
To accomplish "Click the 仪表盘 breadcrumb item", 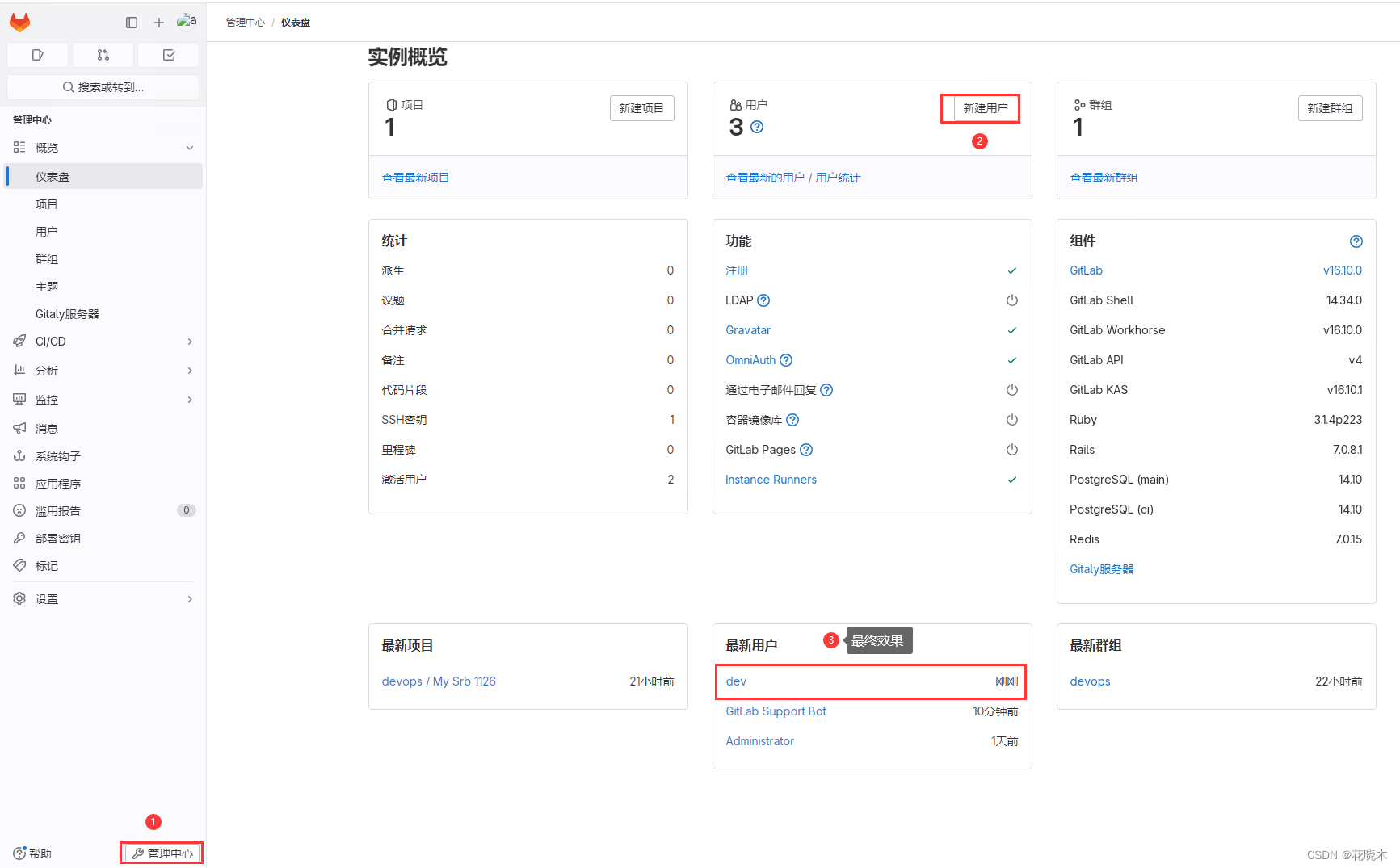I will coord(296,23).
